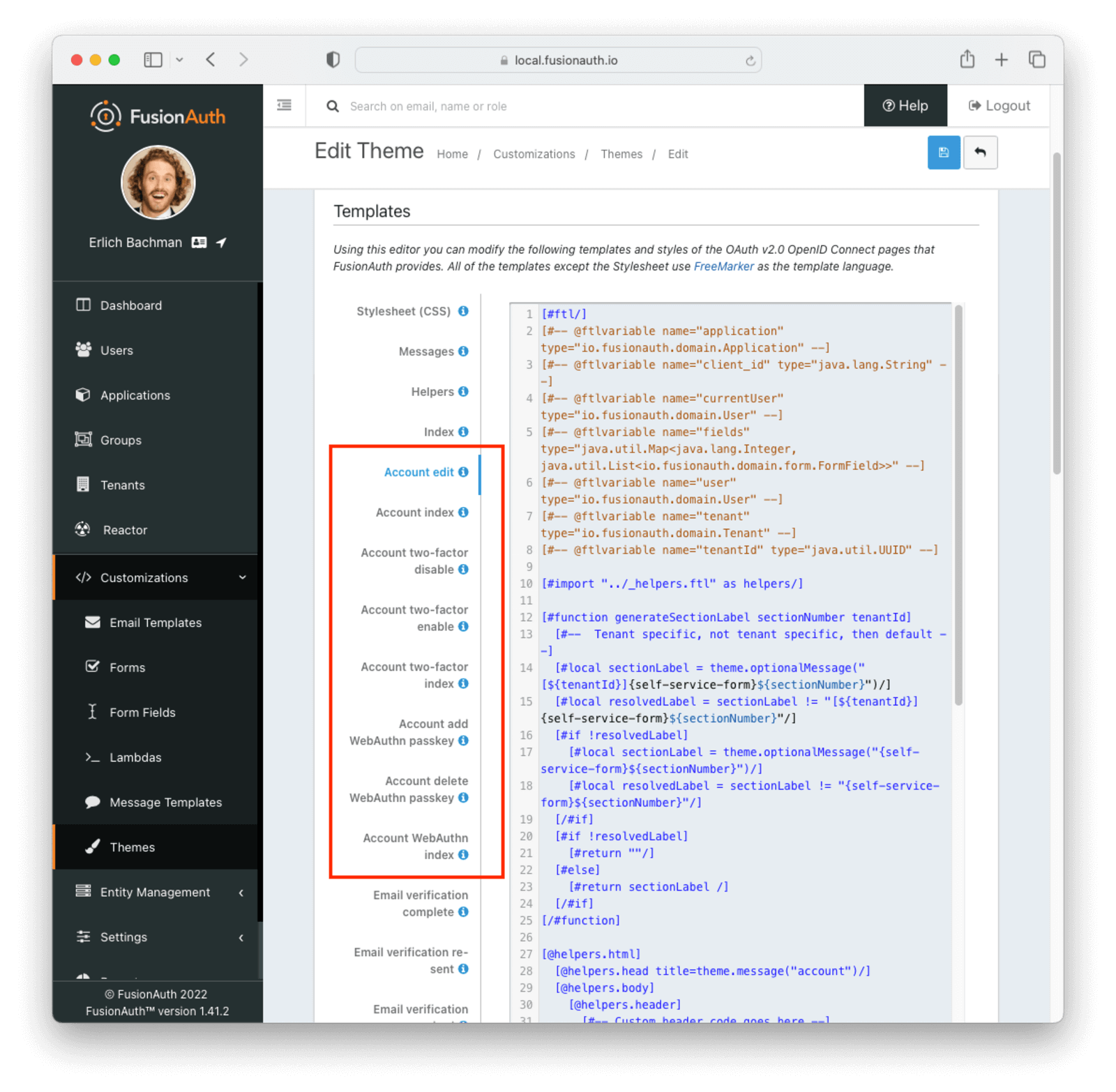
Task: Go to Customizations breadcrumb
Action: [534, 154]
